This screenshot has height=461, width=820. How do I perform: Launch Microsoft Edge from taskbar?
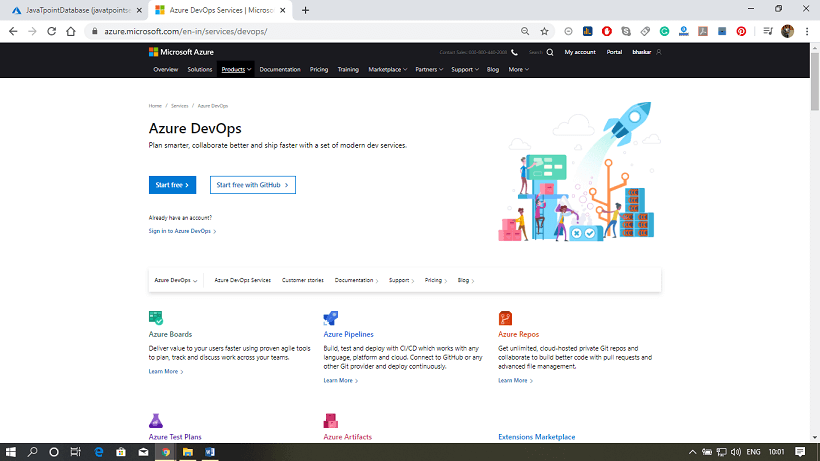pos(98,452)
